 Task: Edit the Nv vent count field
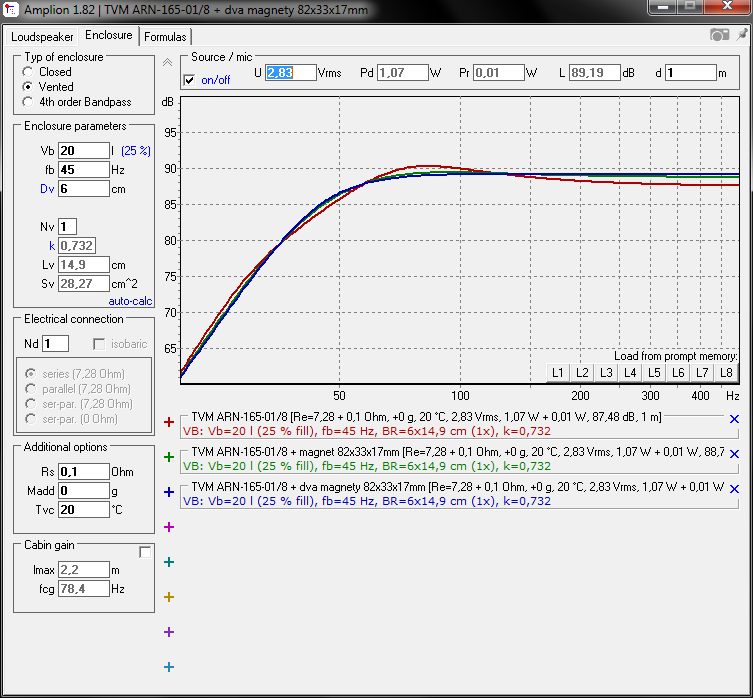click(67, 227)
